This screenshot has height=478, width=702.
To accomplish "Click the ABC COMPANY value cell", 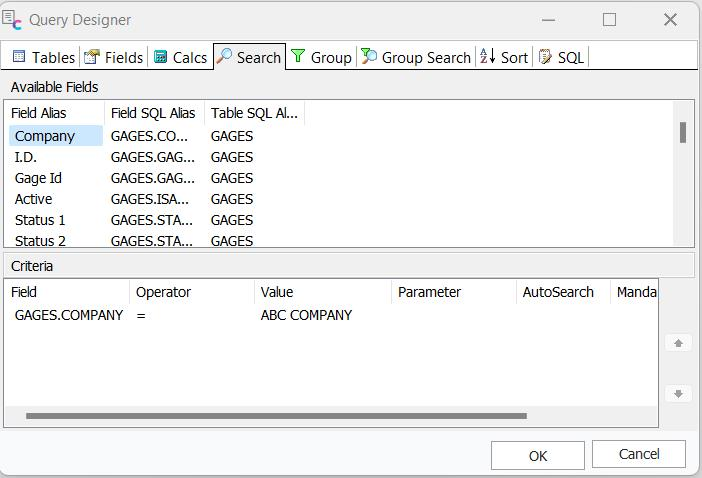I will tap(306, 315).
